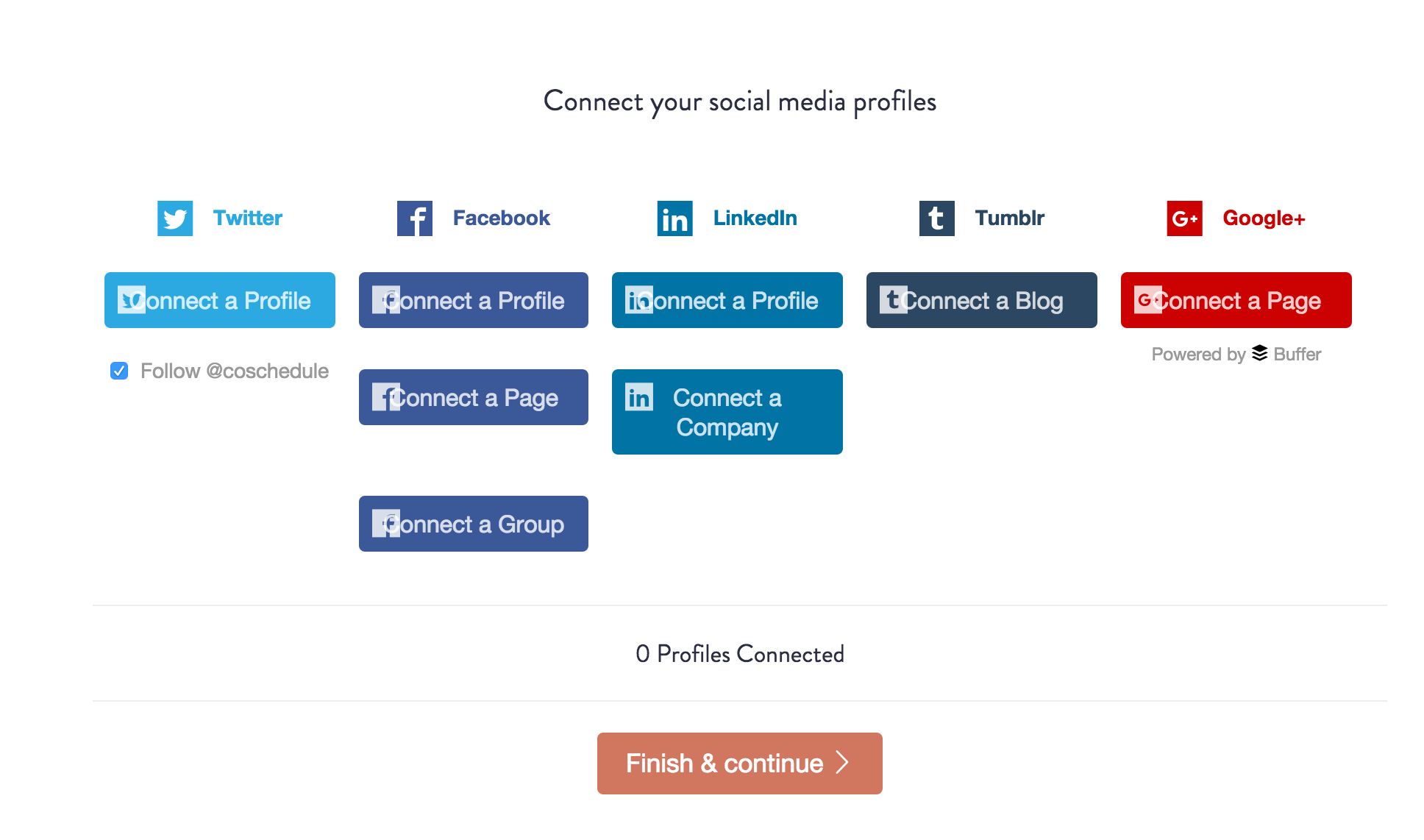Click Connect a Blog for Tumblr
This screenshot has width=1424, height=840.
(981, 300)
